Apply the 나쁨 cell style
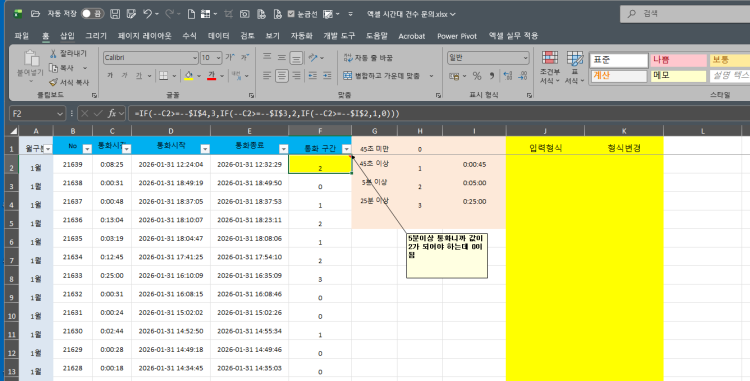The image size is (750, 381). (x=678, y=60)
